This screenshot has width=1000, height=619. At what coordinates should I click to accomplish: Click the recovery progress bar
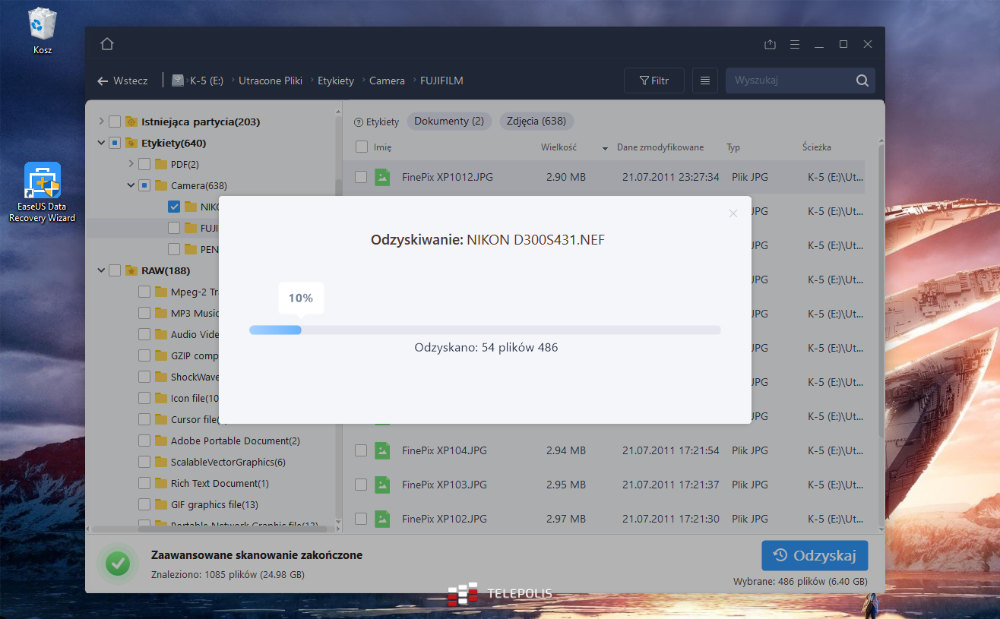[x=485, y=329]
